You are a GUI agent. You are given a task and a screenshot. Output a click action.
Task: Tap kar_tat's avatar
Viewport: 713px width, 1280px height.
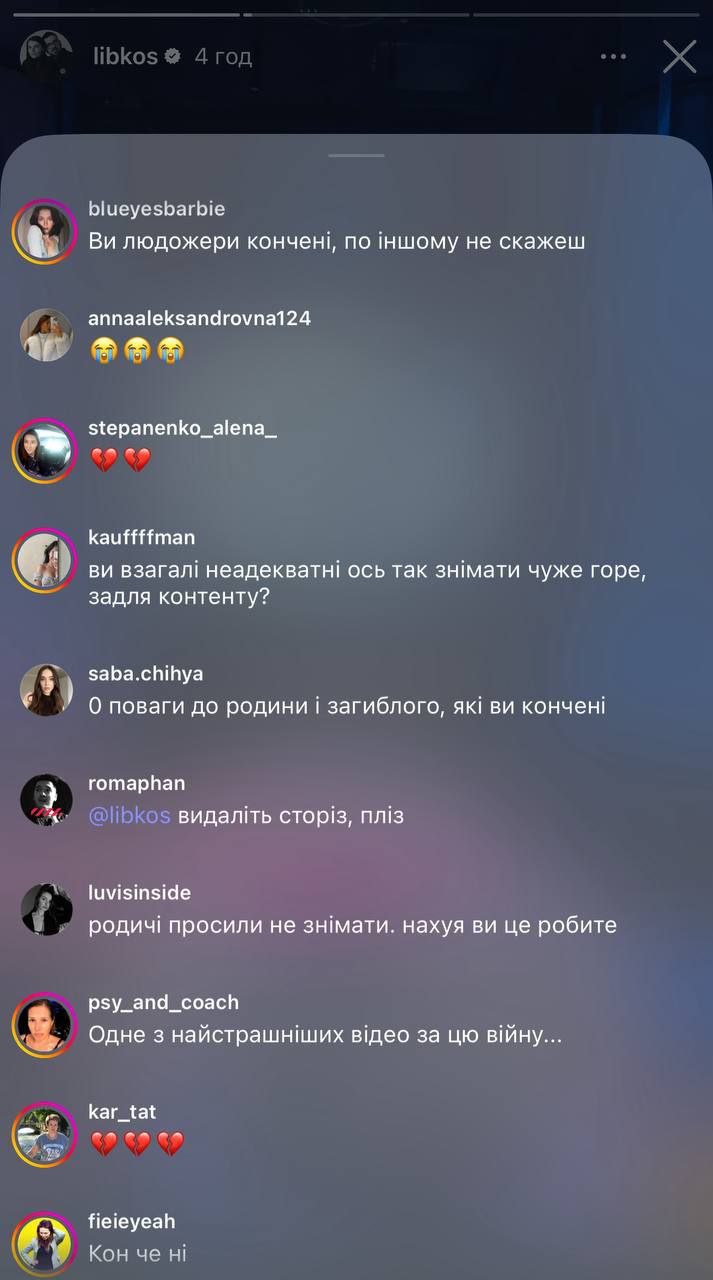(x=46, y=1135)
